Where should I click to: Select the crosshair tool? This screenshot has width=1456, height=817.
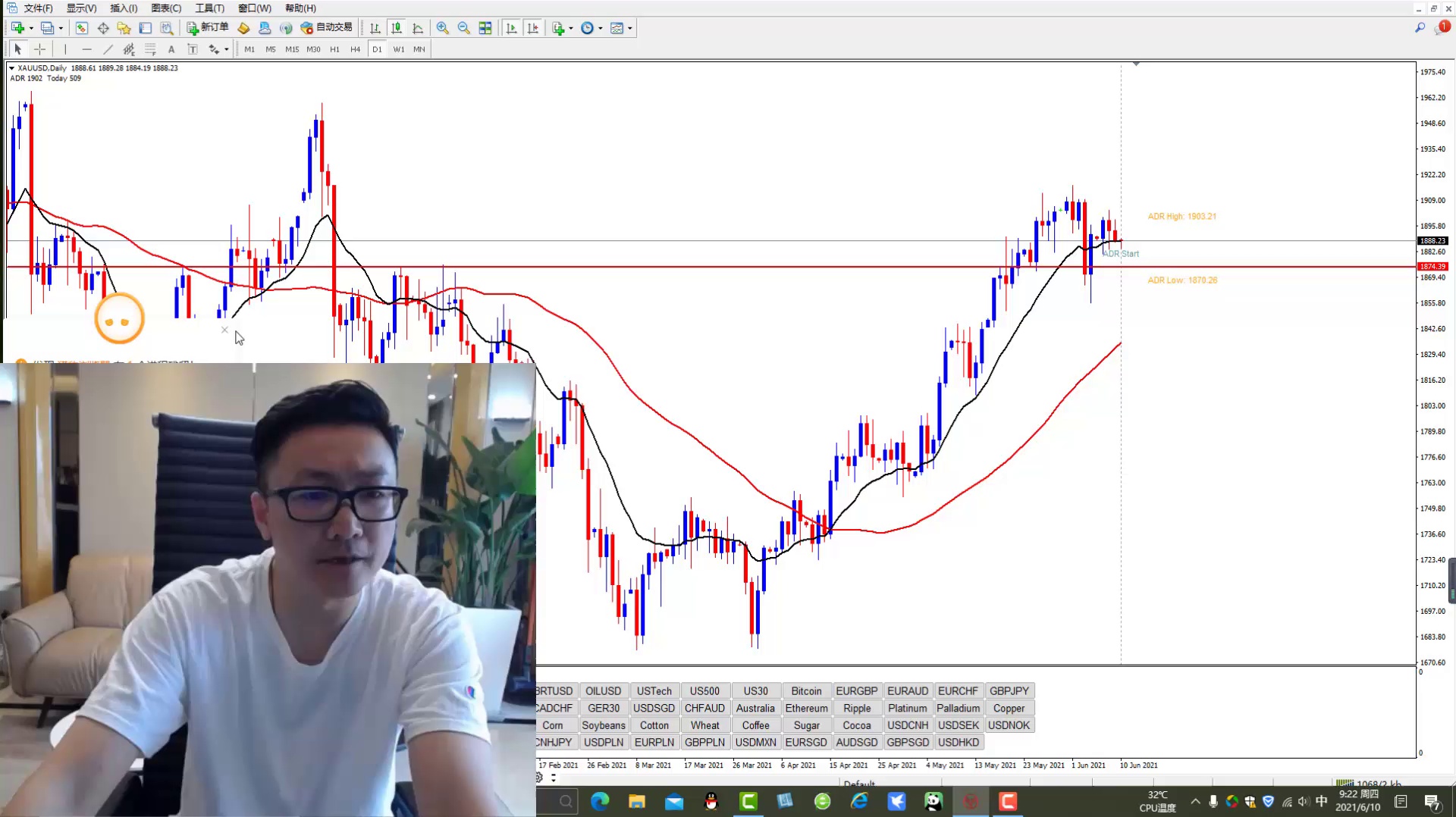[x=40, y=49]
